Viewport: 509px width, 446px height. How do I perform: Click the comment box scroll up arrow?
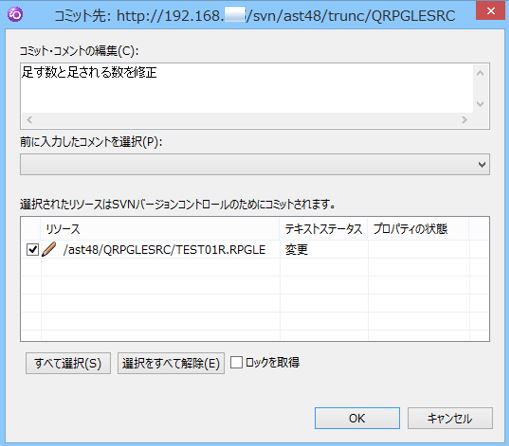480,73
